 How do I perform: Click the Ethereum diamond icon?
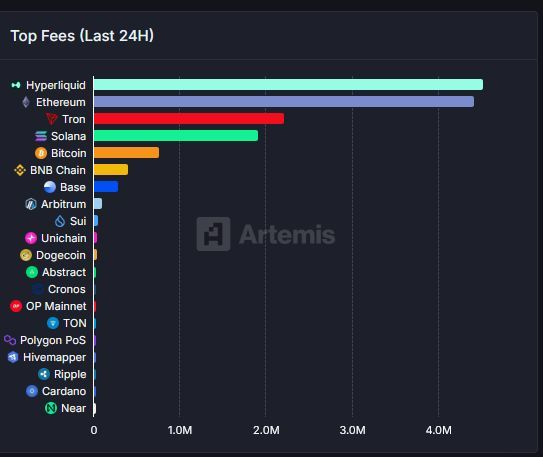tap(26, 102)
